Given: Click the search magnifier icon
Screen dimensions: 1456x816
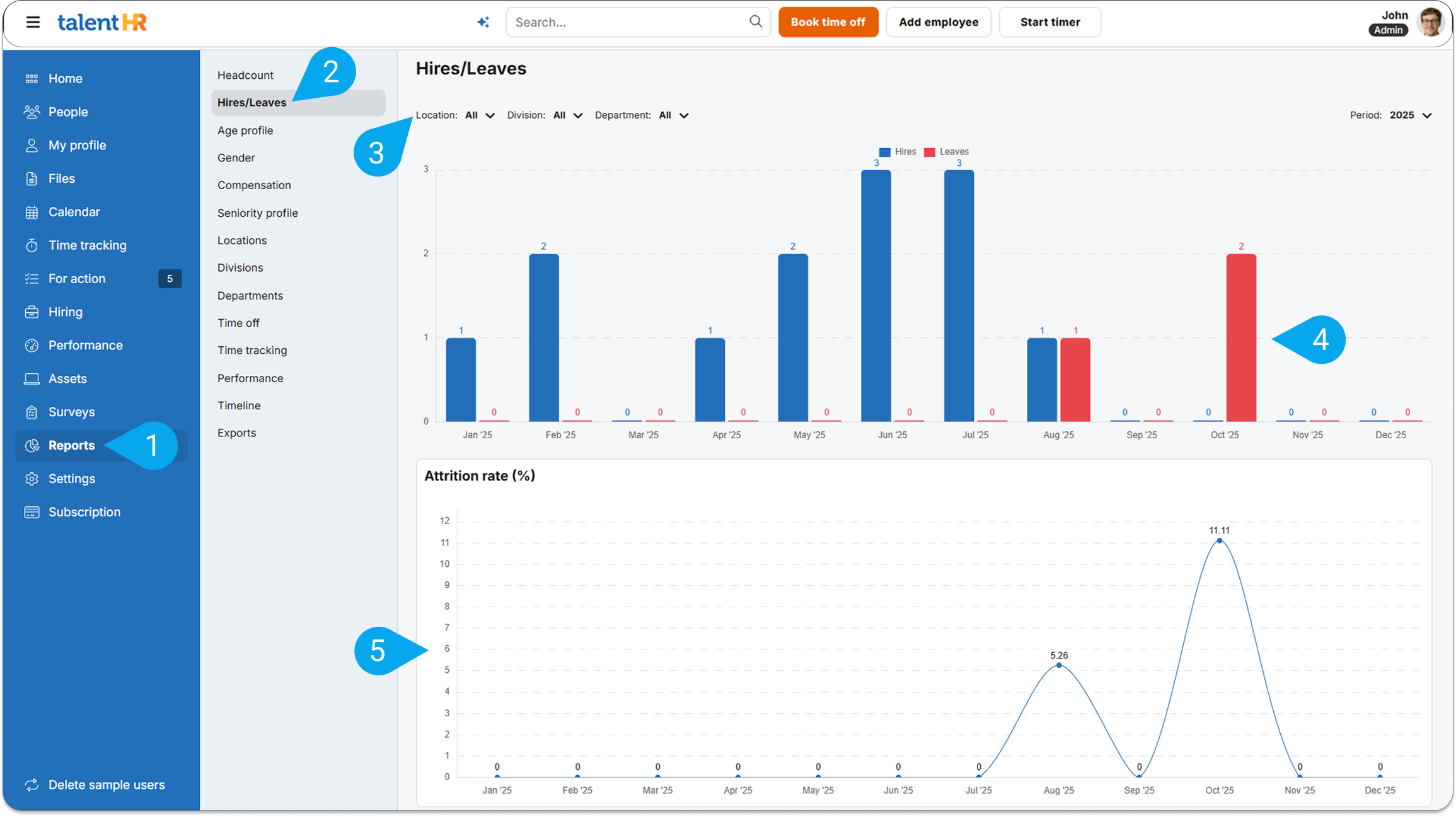Looking at the screenshot, I should point(755,21).
